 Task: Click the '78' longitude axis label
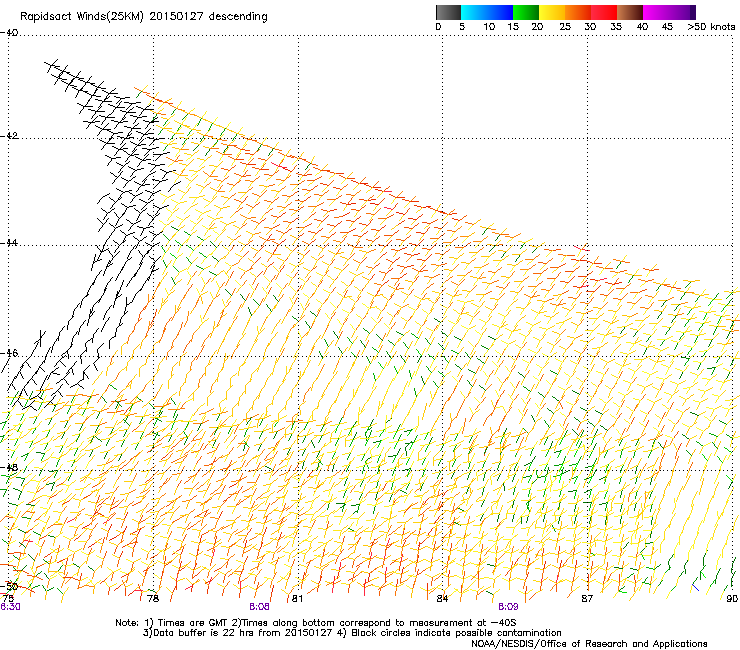click(153, 599)
